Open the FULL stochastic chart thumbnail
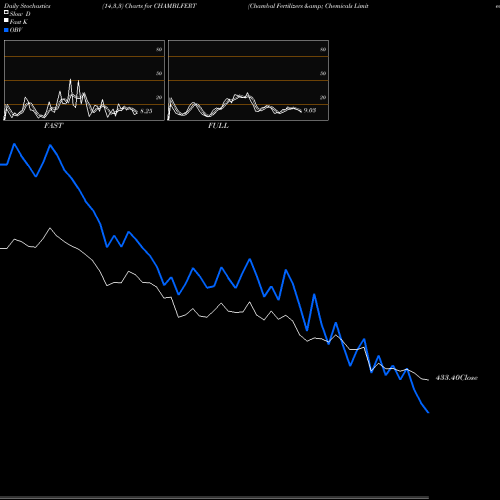500x500 pixels. (x=248, y=80)
